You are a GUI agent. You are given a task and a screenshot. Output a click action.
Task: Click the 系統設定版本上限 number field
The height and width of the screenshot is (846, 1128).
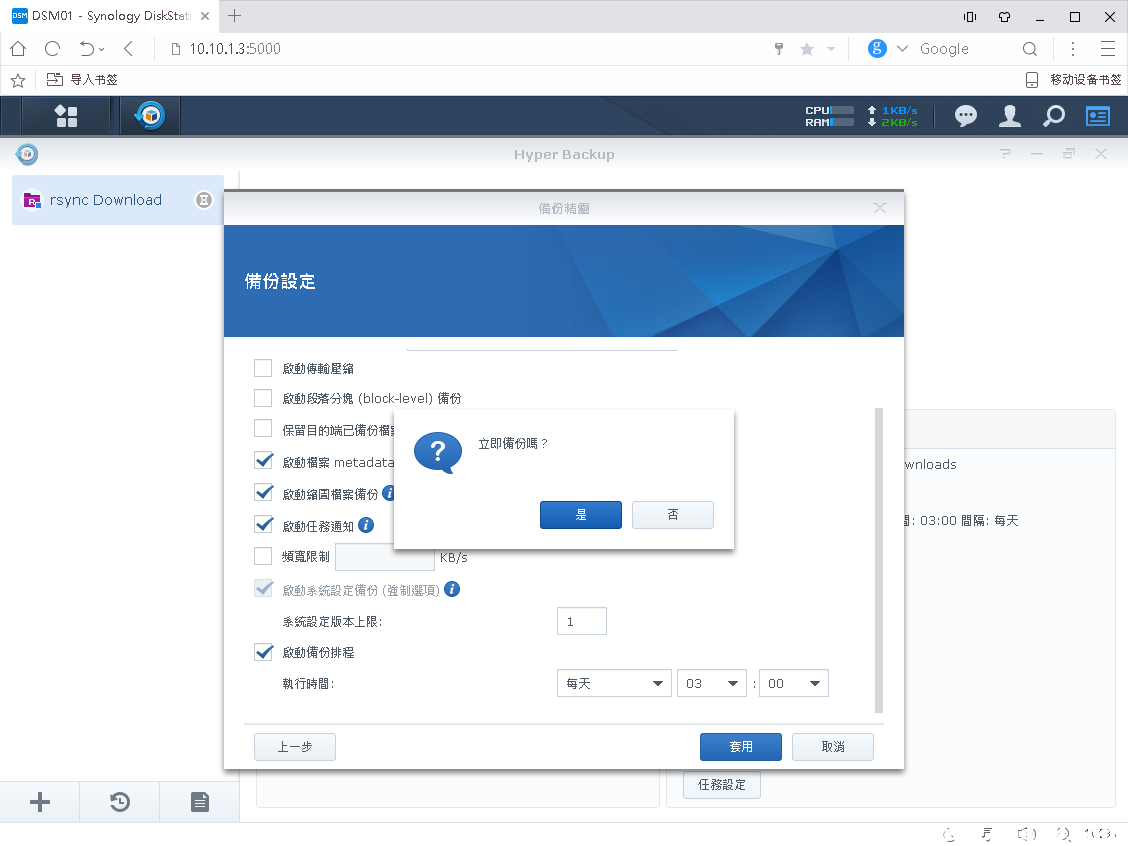(581, 621)
